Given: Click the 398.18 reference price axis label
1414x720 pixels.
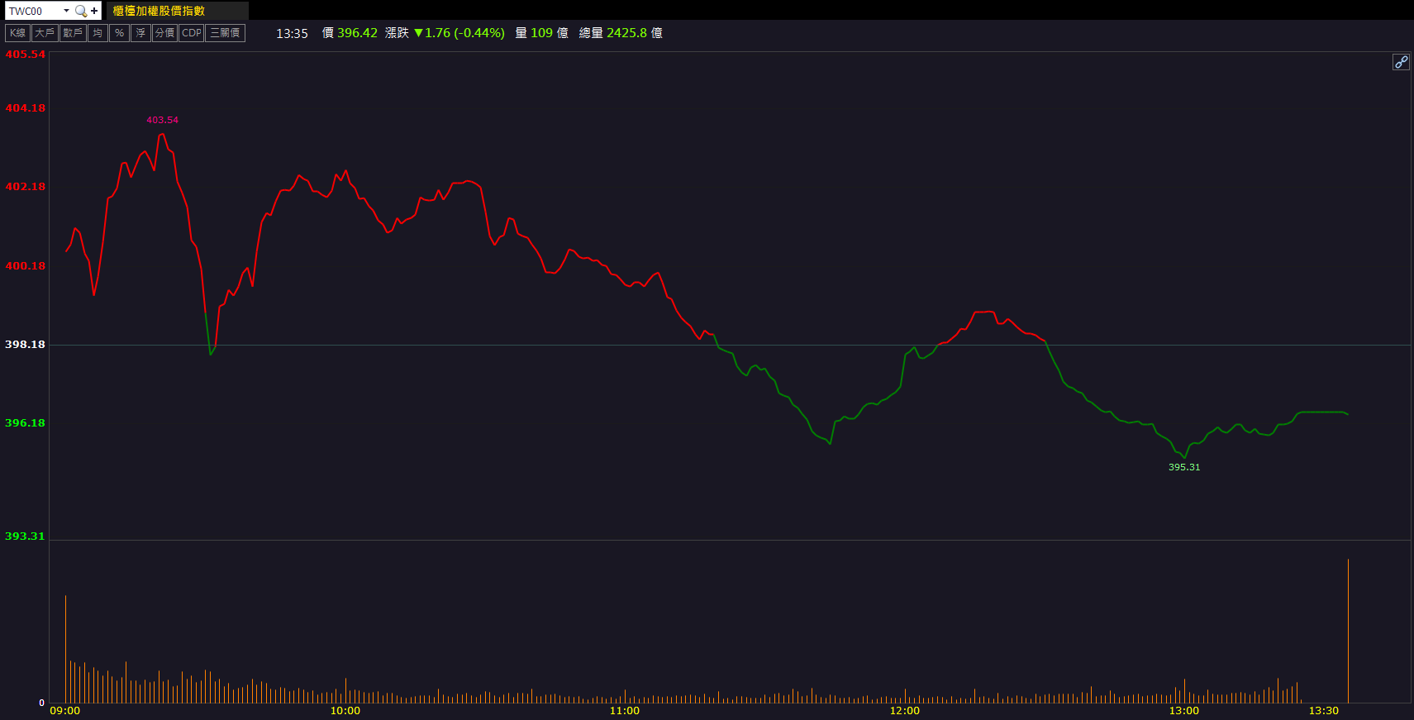Looking at the screenshot, I should click(x=25, y=344).
